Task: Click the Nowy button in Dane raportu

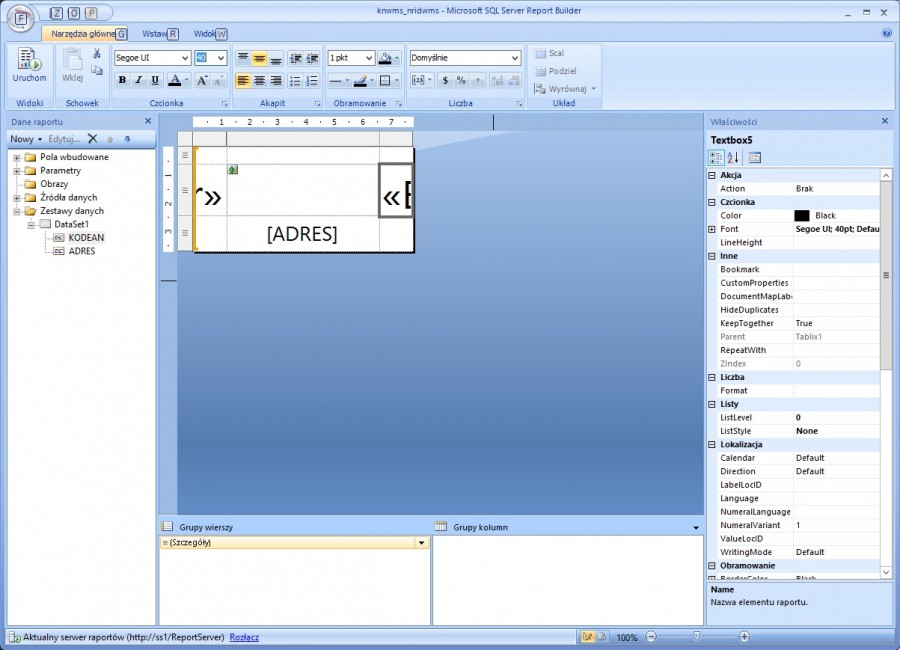Action: [x=26, y=139]
